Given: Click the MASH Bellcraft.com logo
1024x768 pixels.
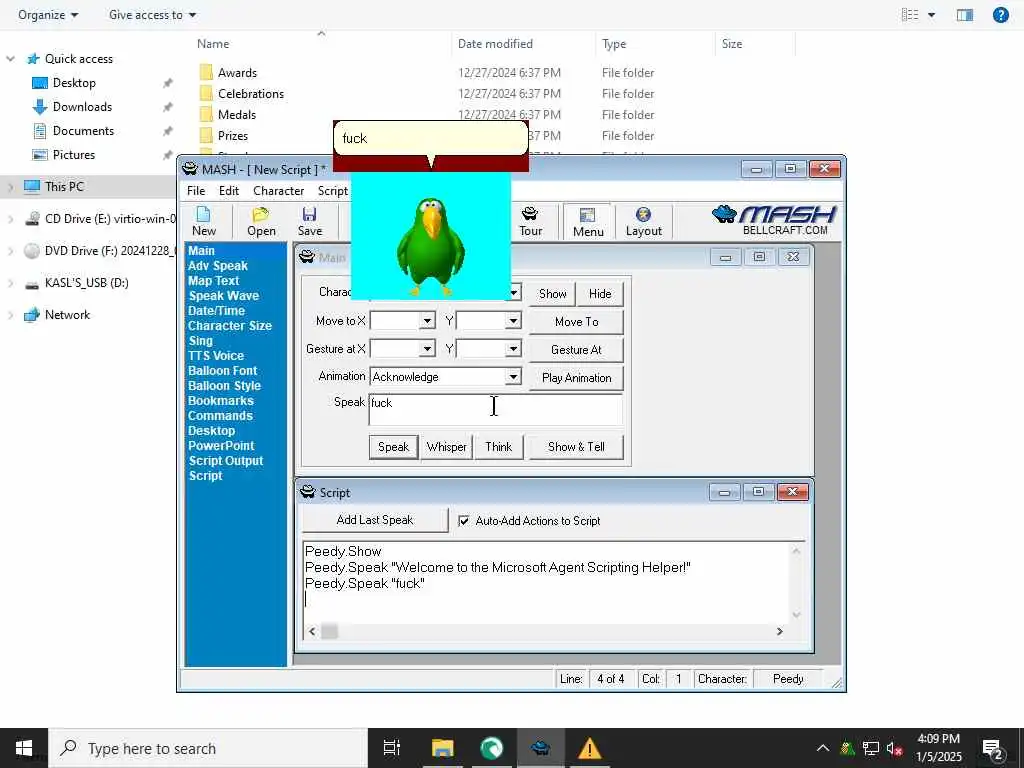Looking at the screenshot, I should (x=774, y=220).
